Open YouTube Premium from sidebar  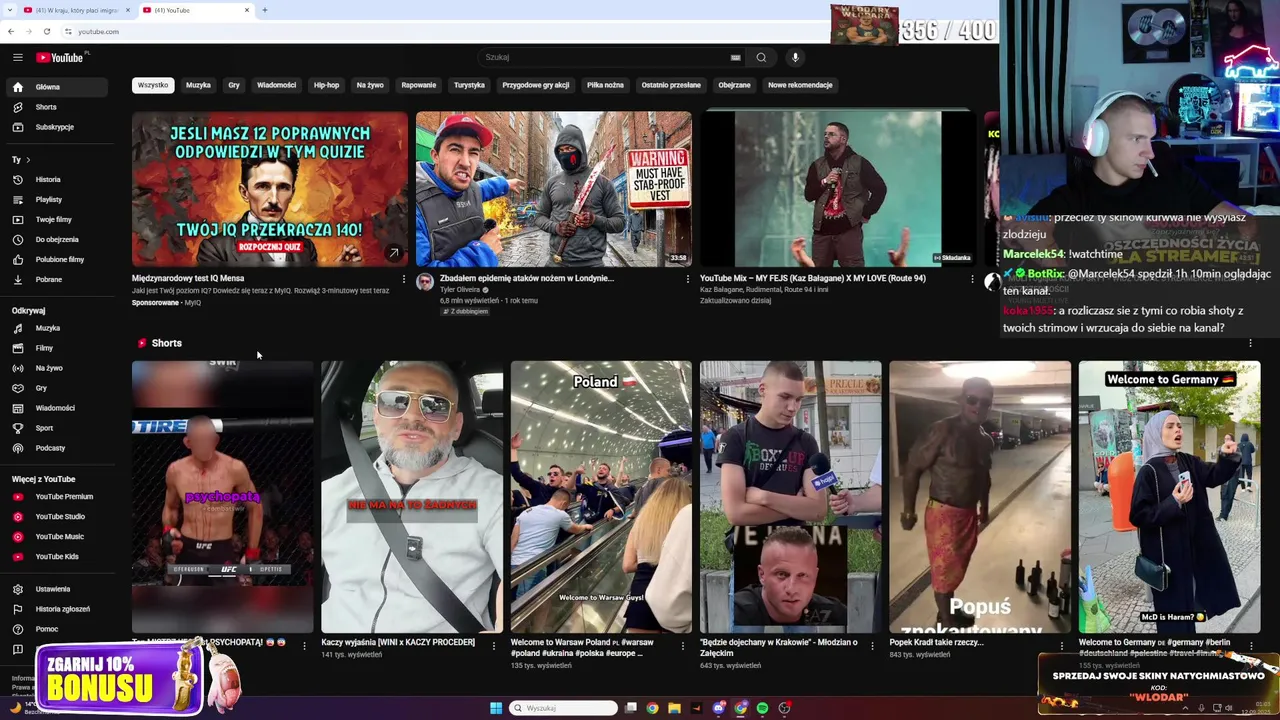(x=56, y=497)
